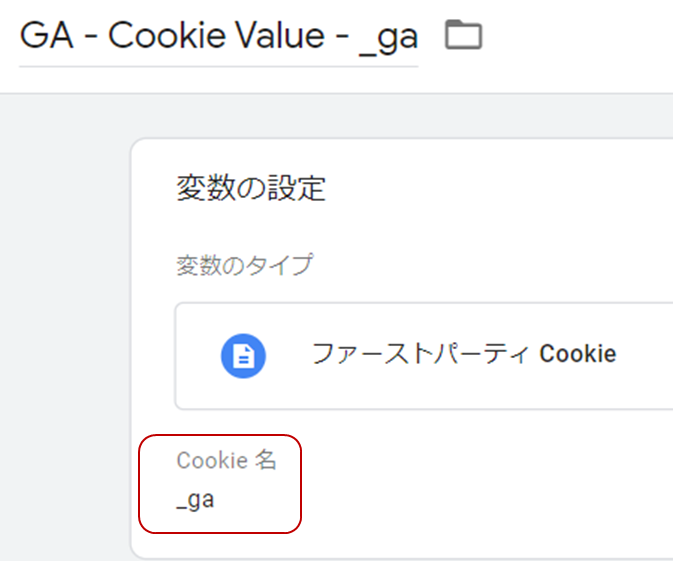
Task: Click the white header area right of folder
Action: coord(580,40)
